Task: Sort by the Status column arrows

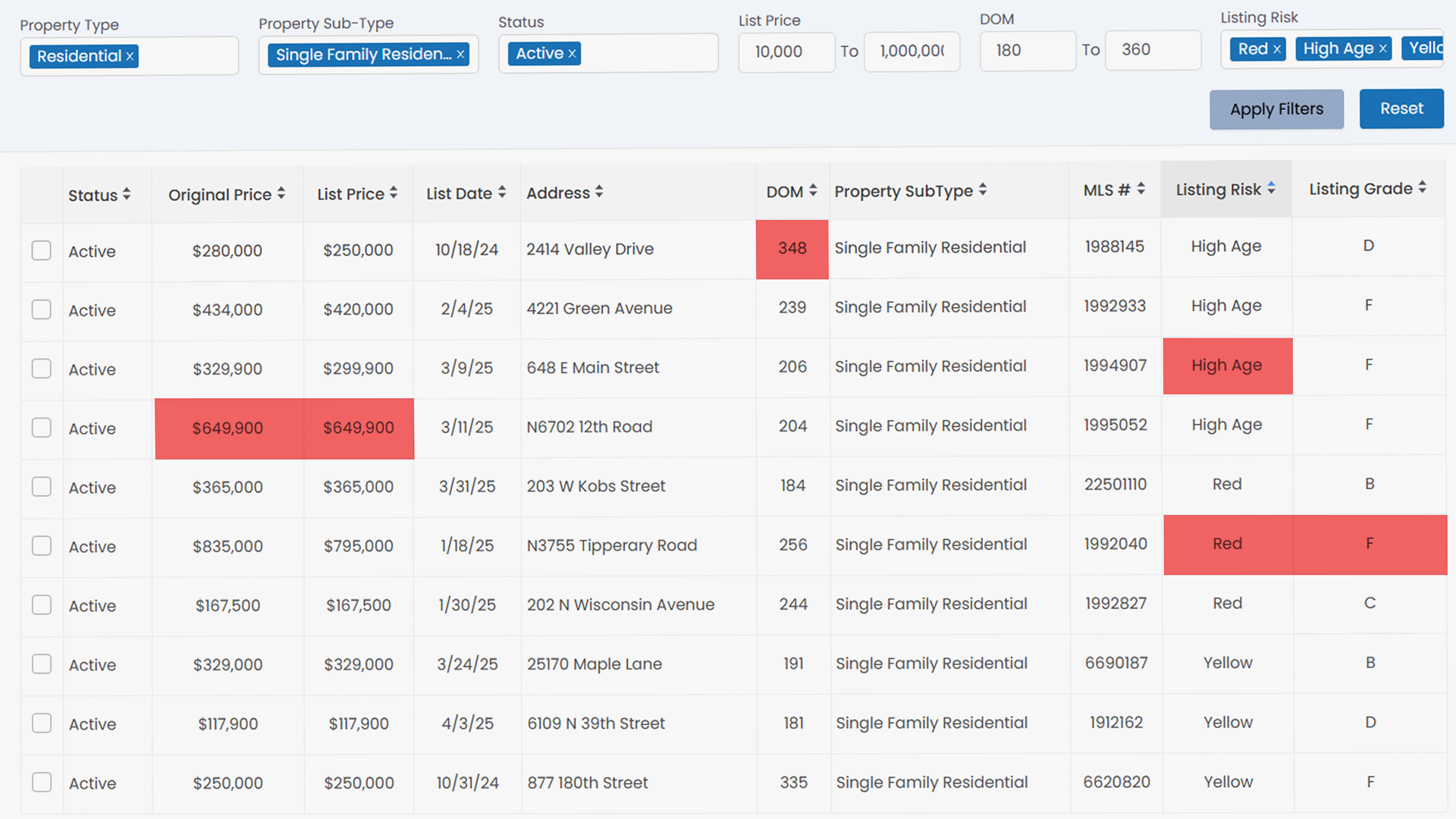Action: click(x=127, y=194)
